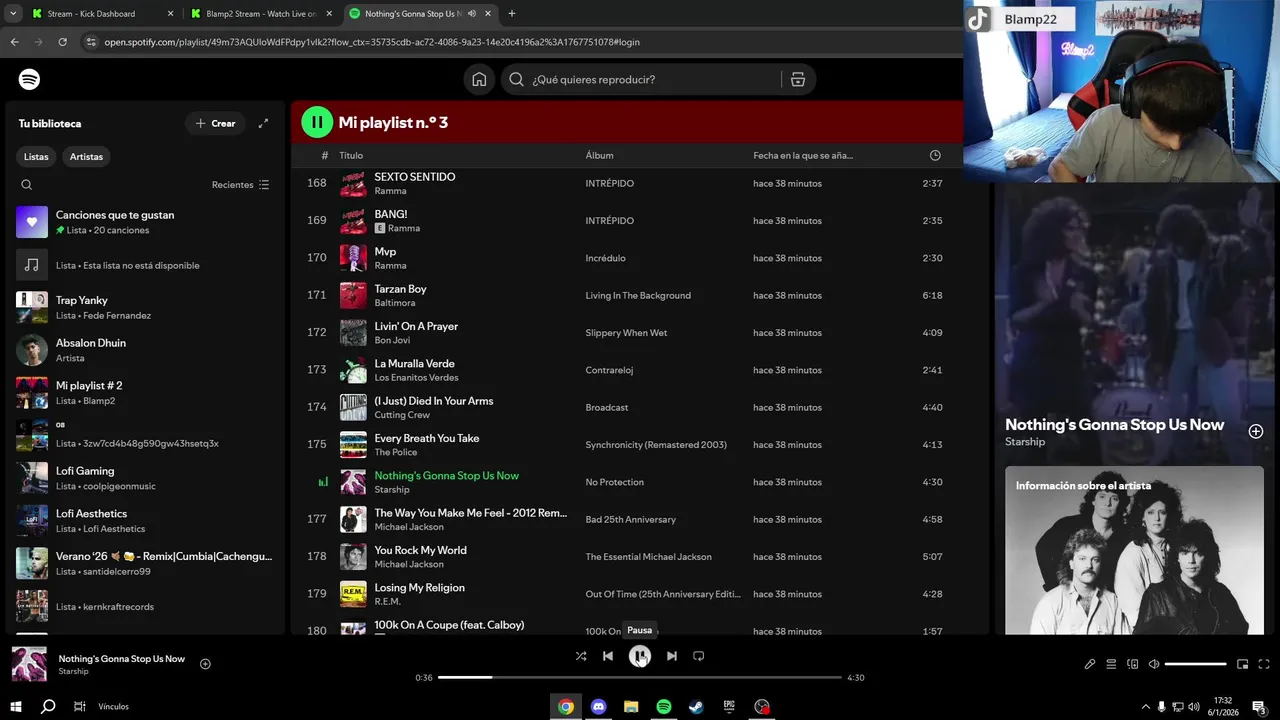Seek on the song progress bar
Image resolution: width=1280 pixels, height=720 pixels.
640,677
